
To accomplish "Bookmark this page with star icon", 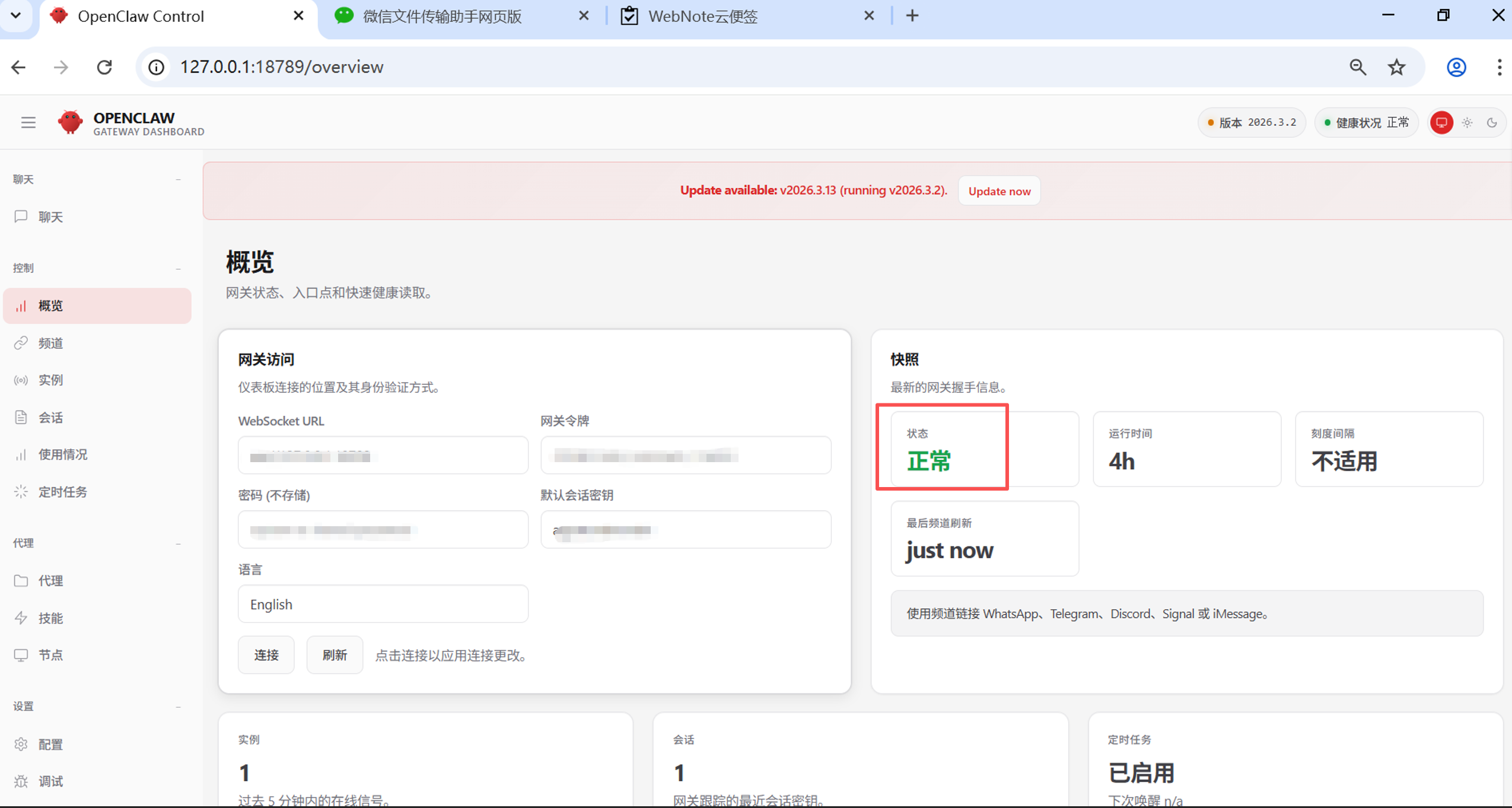I will [1396, 67].
